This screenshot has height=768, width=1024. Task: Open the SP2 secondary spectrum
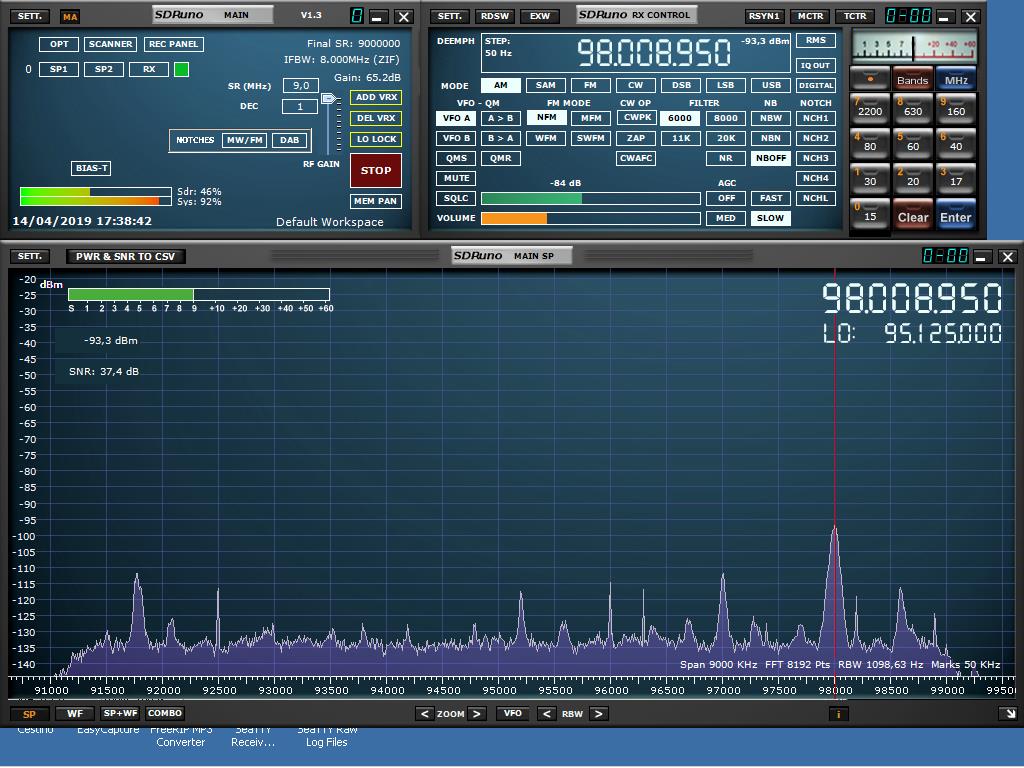click(x=104, y=69)
